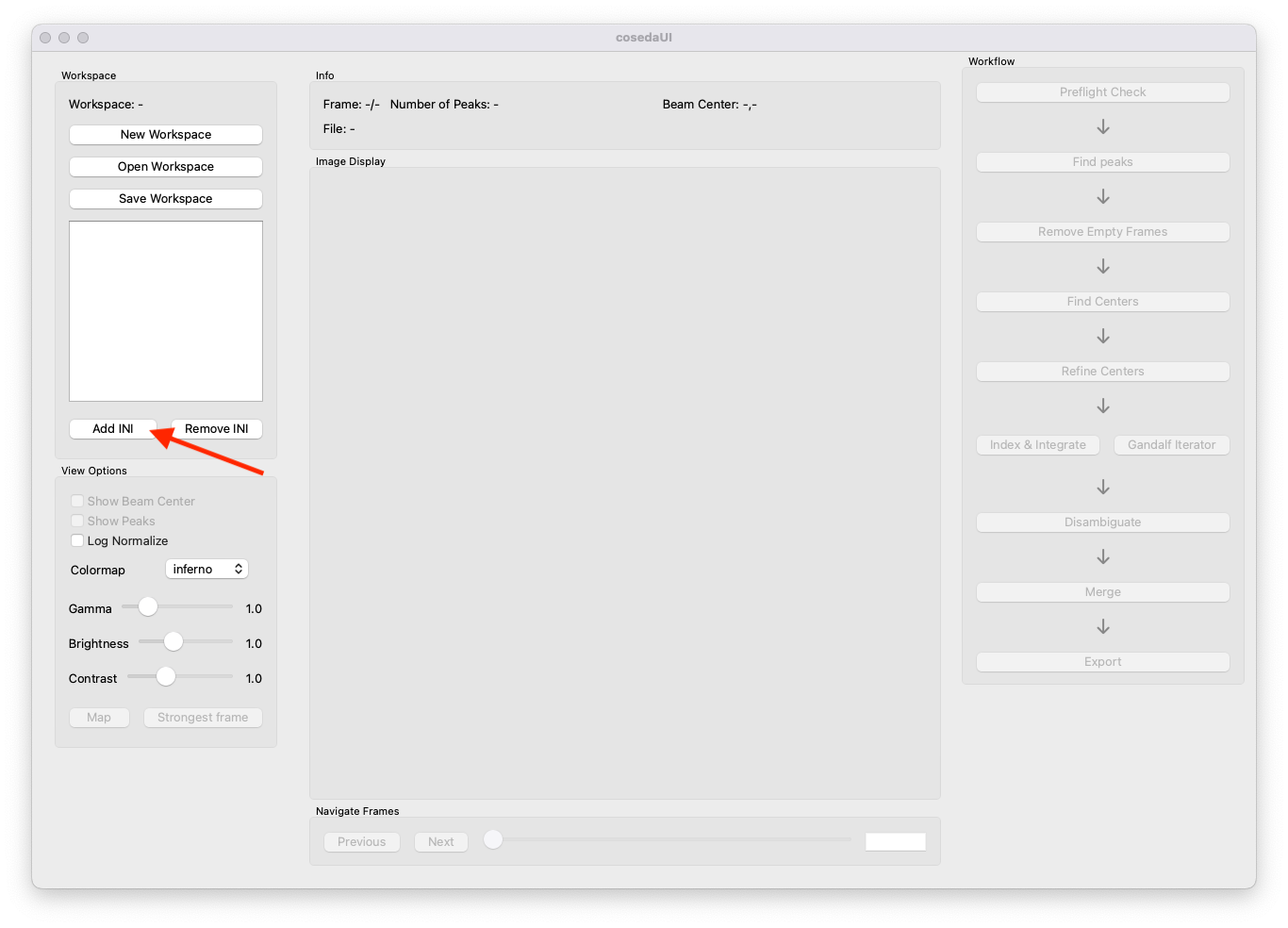Run the Find Centers step
1288x928 pixels.
pos(1103,302)
